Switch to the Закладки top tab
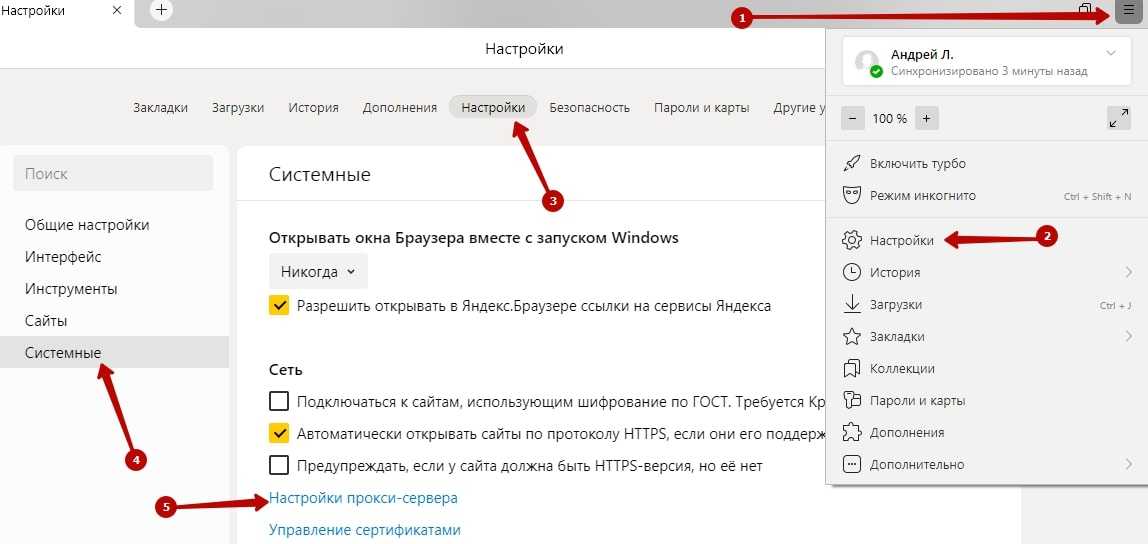1148x544 pixels. pyautogui.click(x=160, y=108)
